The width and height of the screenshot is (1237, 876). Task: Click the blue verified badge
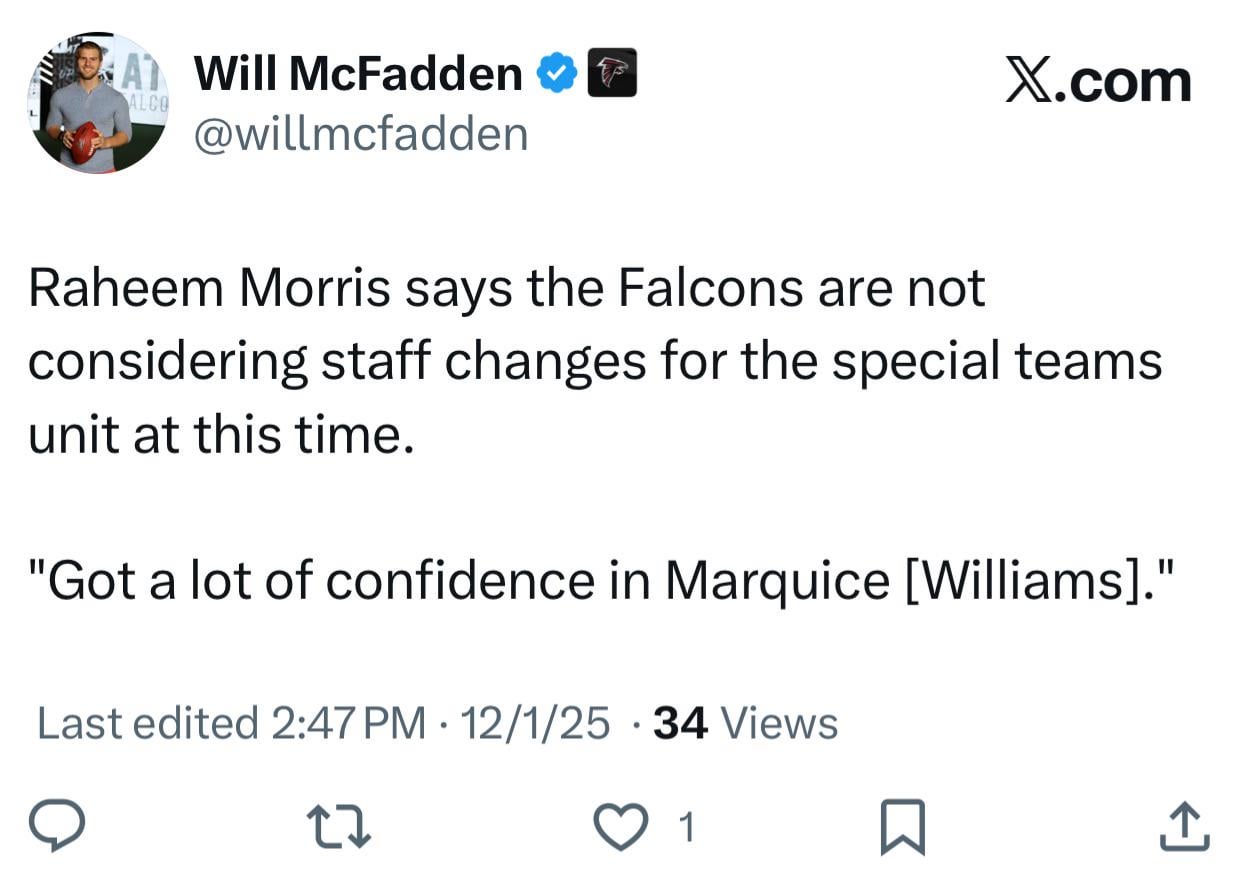(x=557, y=70)
